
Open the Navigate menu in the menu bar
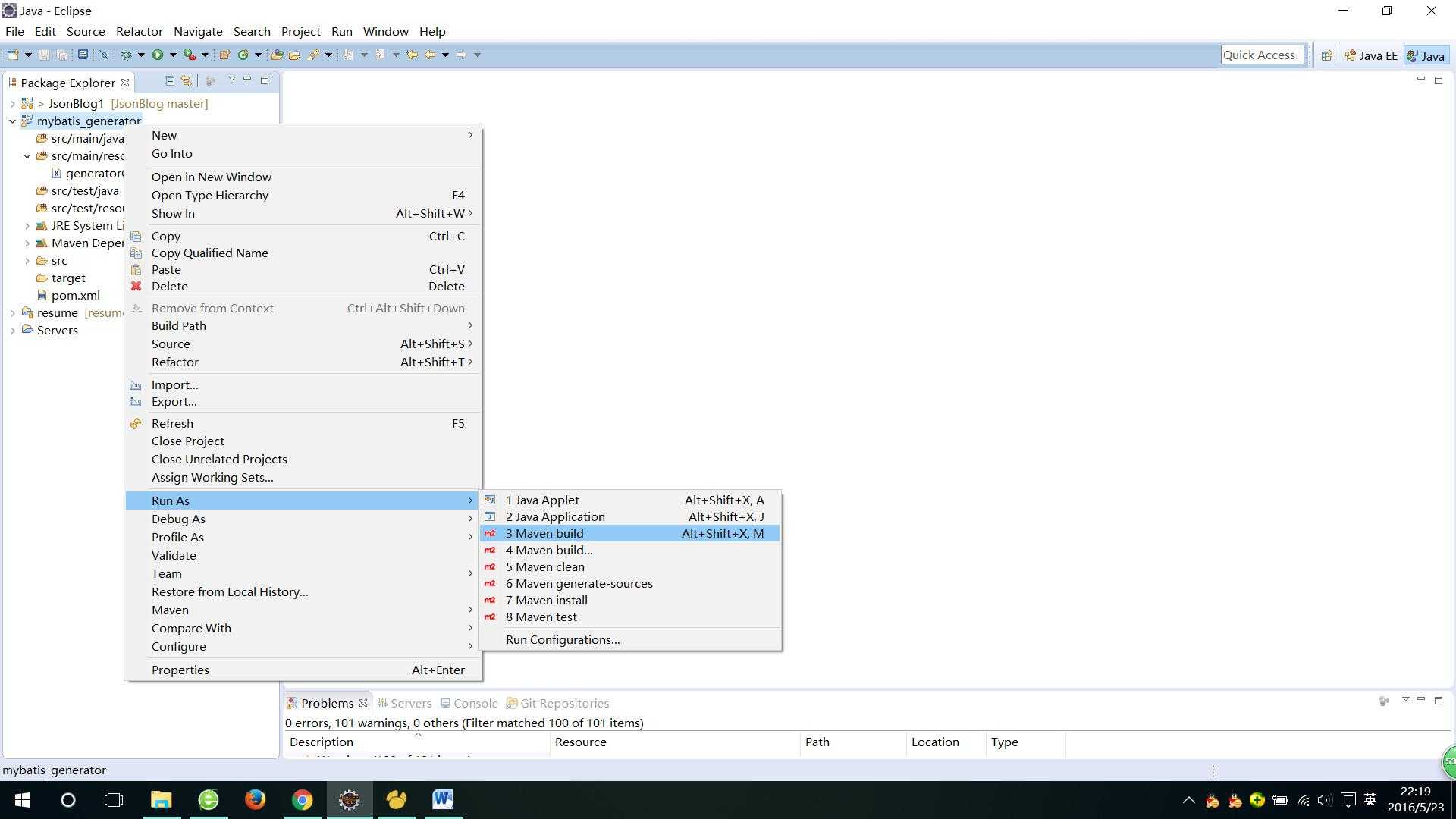click(x=198, y=31)
